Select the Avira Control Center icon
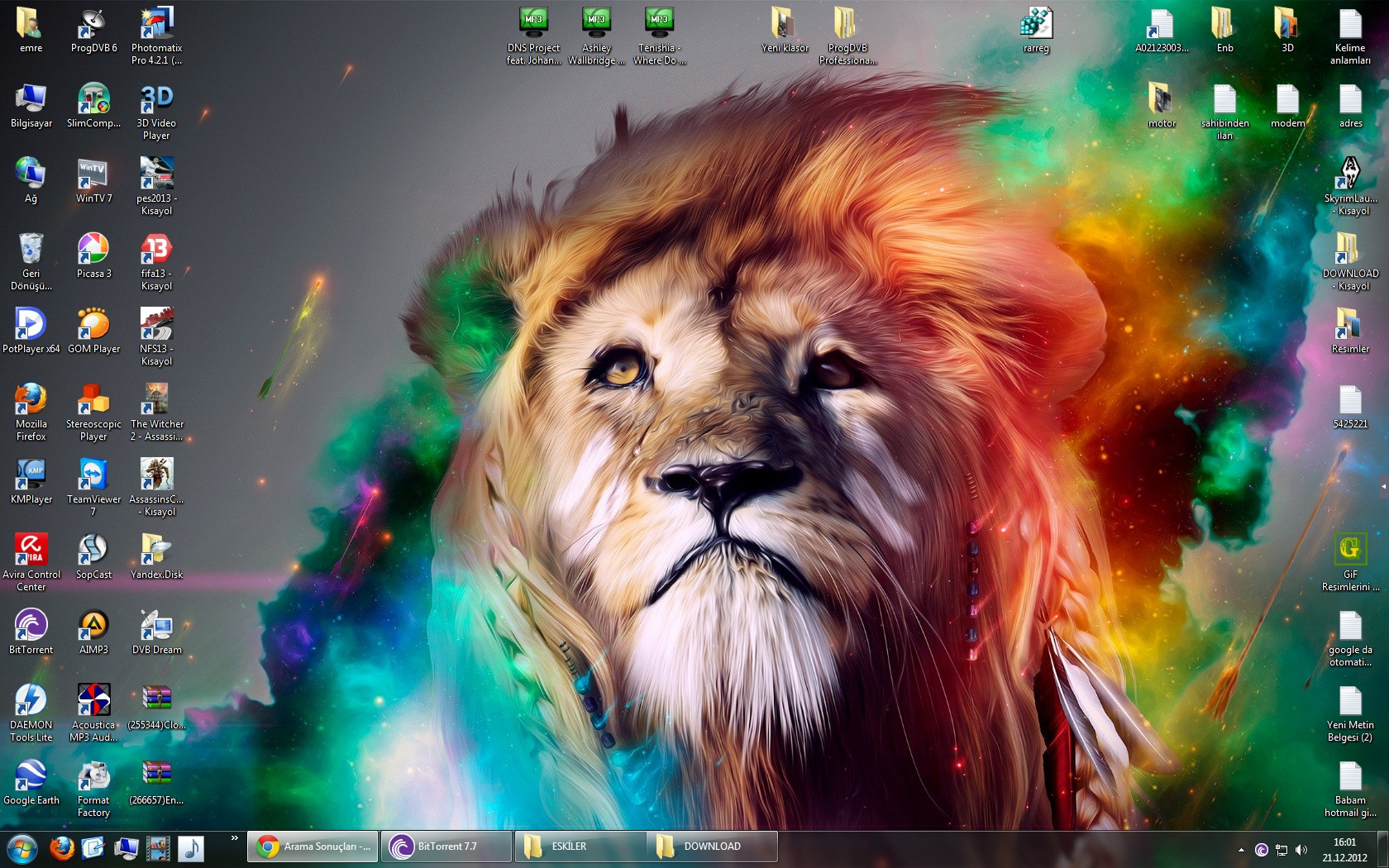Image resolution: width=1389 pixels, height=868 pixels. [31, 563]
